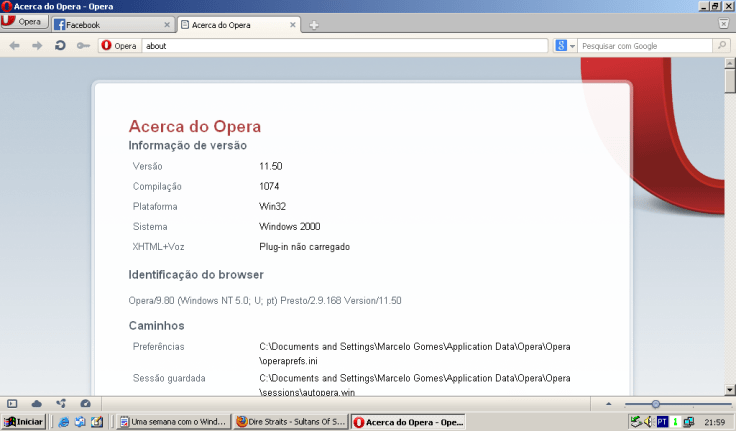Close the Acerca do Opera tab
736x431 pixels.
coord(292,25)
